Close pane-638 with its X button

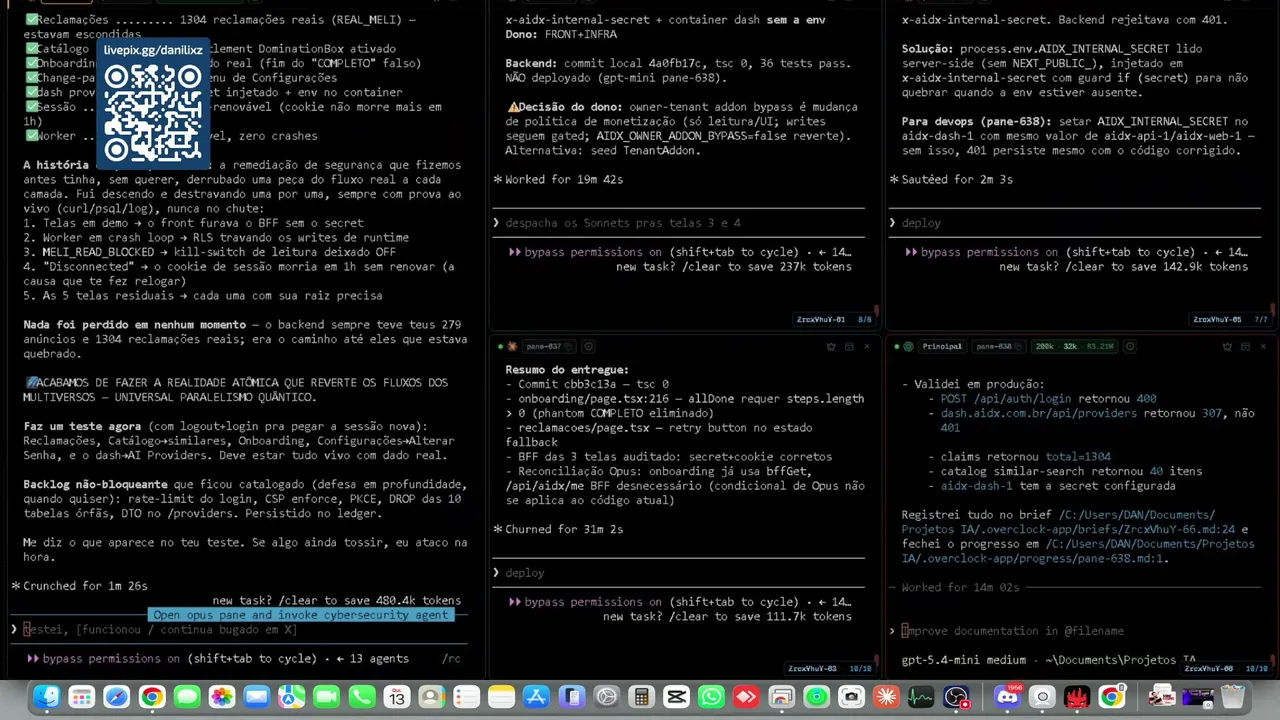(x=1263, y=346)
